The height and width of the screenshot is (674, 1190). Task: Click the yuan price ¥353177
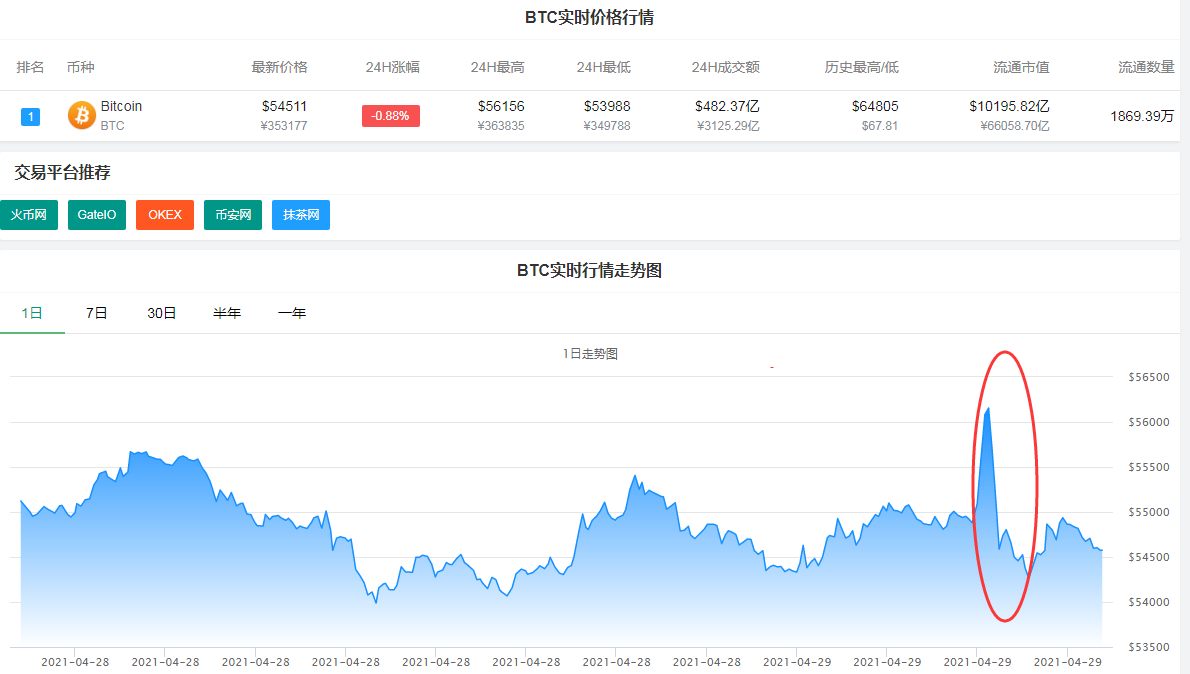click(284, 126)
